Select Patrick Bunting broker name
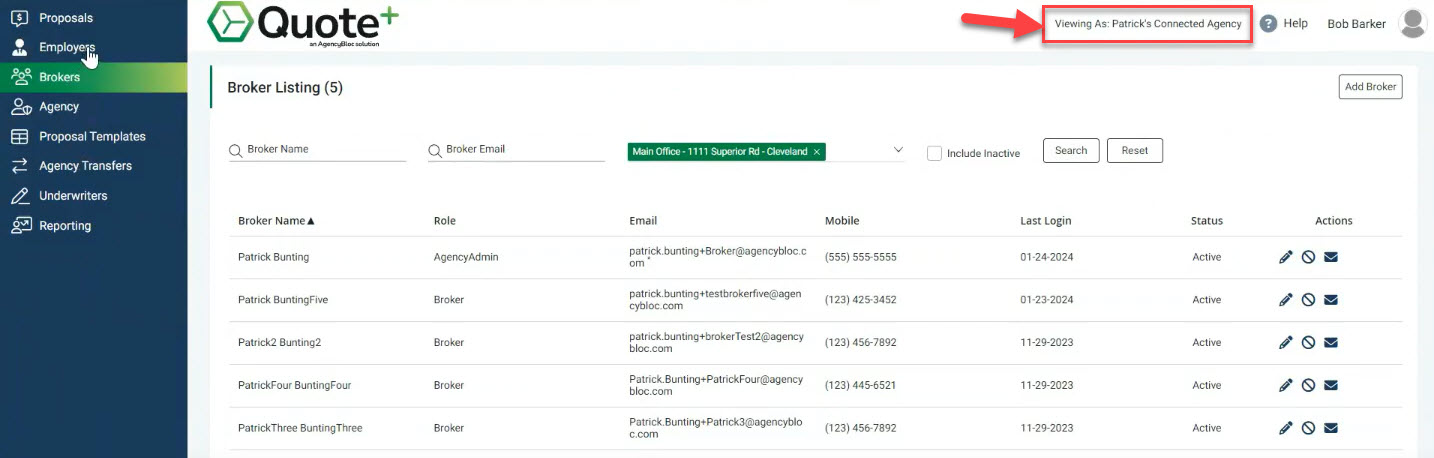The image size is (1434, 458). click(273, 257)
